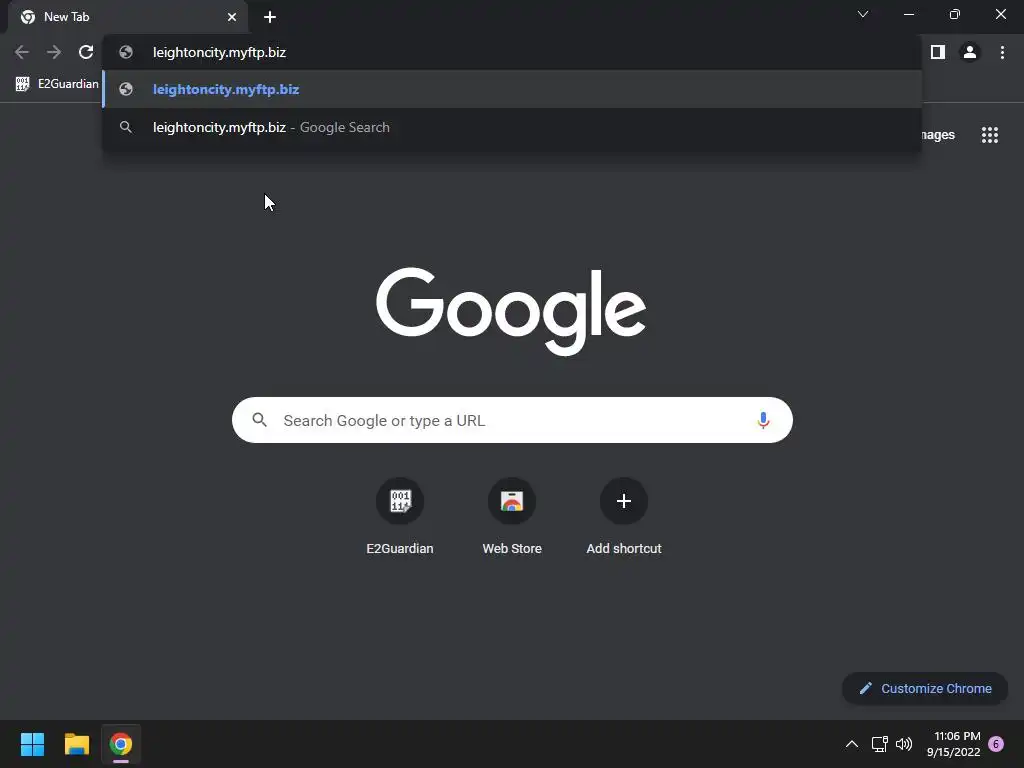Start voice search with microphone icon
This screenshot has height=768, width=1024.
tap(763, 420)
